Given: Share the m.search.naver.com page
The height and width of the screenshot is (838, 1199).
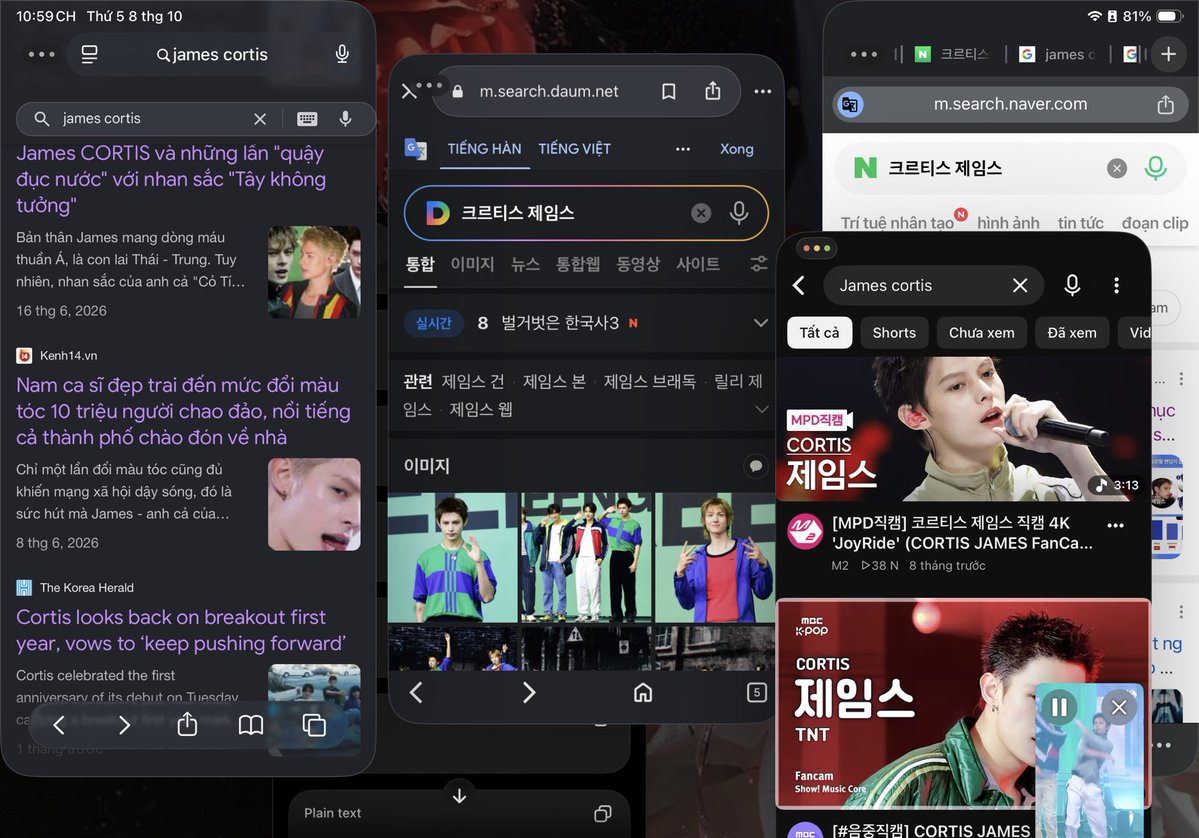Looking at the screenshot, I should 1165,104.
